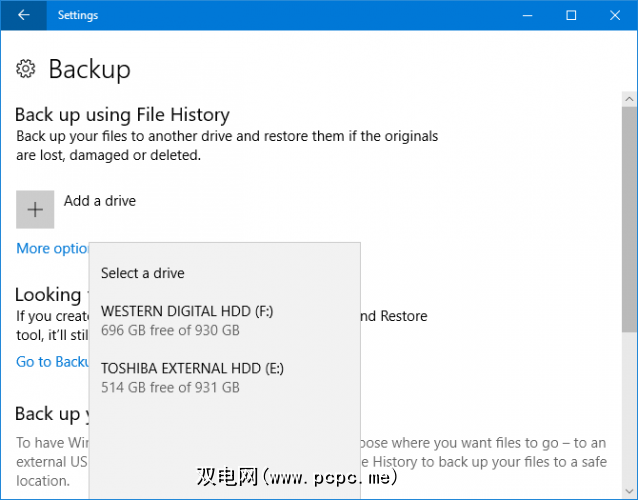This screenshot has width=638, height=500.
Task: Click the plus icon to add a drive
Action: (x=35, y=209)
